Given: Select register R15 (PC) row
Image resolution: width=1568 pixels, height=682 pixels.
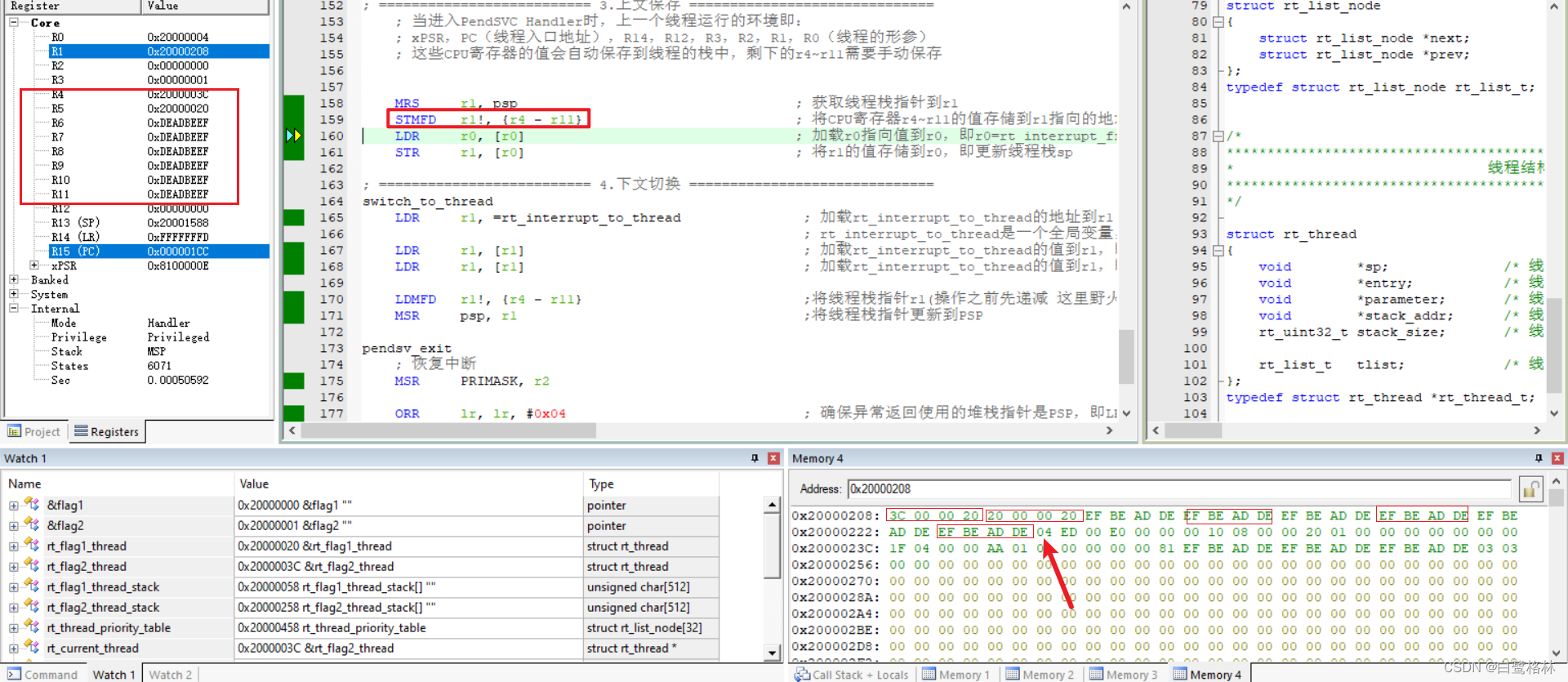Looking at the screenshot, I should [x=159, y=251].
